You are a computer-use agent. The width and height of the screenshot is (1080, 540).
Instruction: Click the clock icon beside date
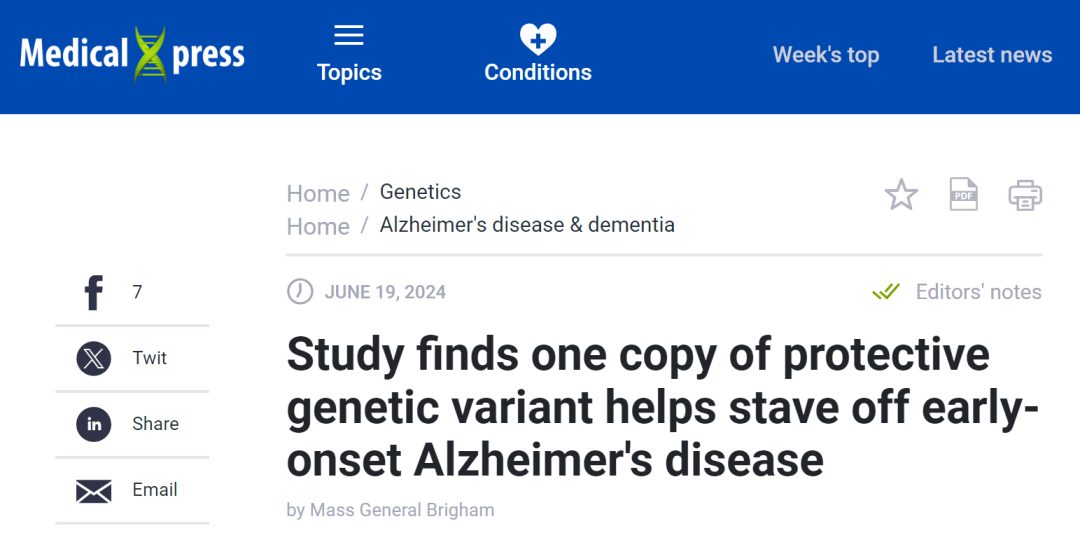(x=300, y=291)
